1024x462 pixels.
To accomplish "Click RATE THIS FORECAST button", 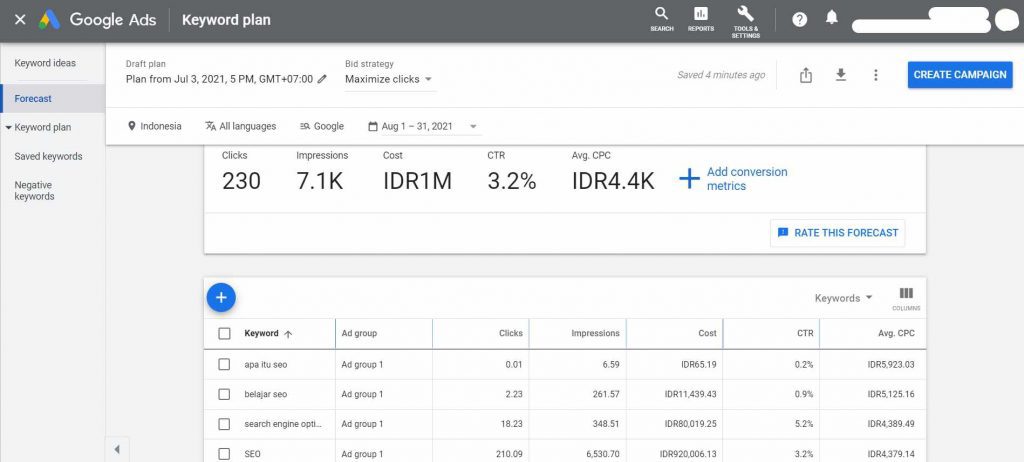I will tap(838, 233).
